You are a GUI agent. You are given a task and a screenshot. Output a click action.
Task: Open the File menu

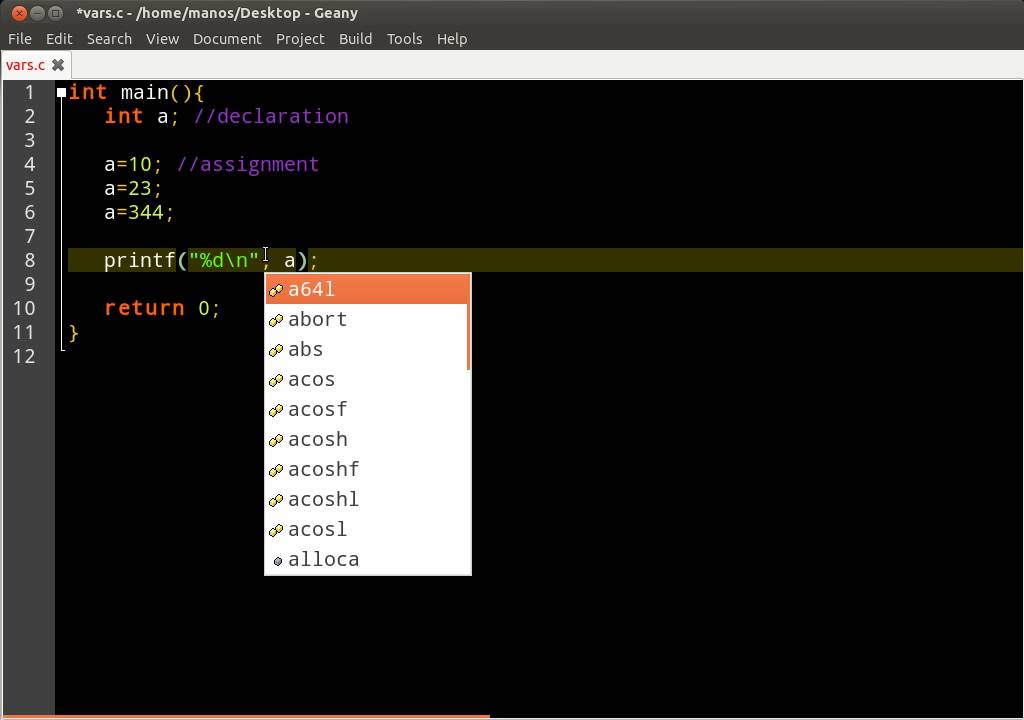click(20, 39)
